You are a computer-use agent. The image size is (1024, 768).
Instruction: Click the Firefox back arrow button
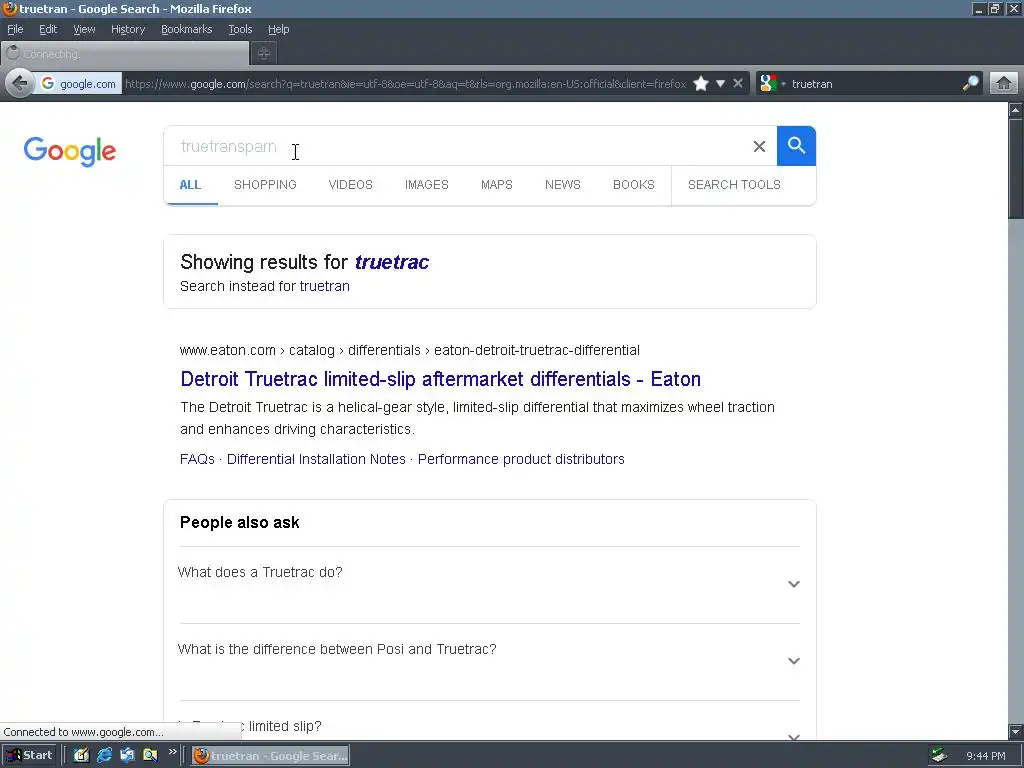pos(20,84)
